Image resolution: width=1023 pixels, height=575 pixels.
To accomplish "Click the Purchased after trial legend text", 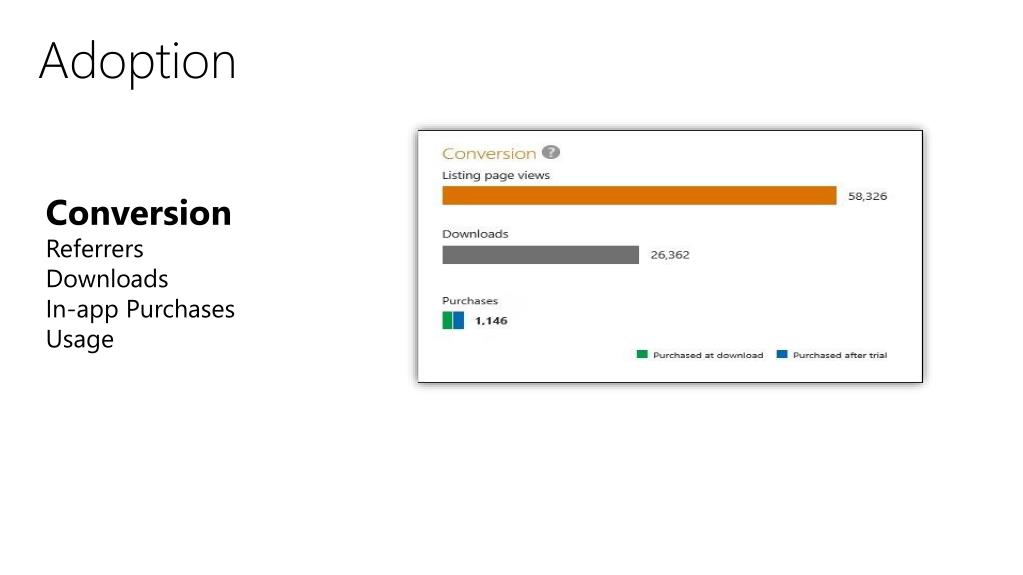I will click(840, 355).
